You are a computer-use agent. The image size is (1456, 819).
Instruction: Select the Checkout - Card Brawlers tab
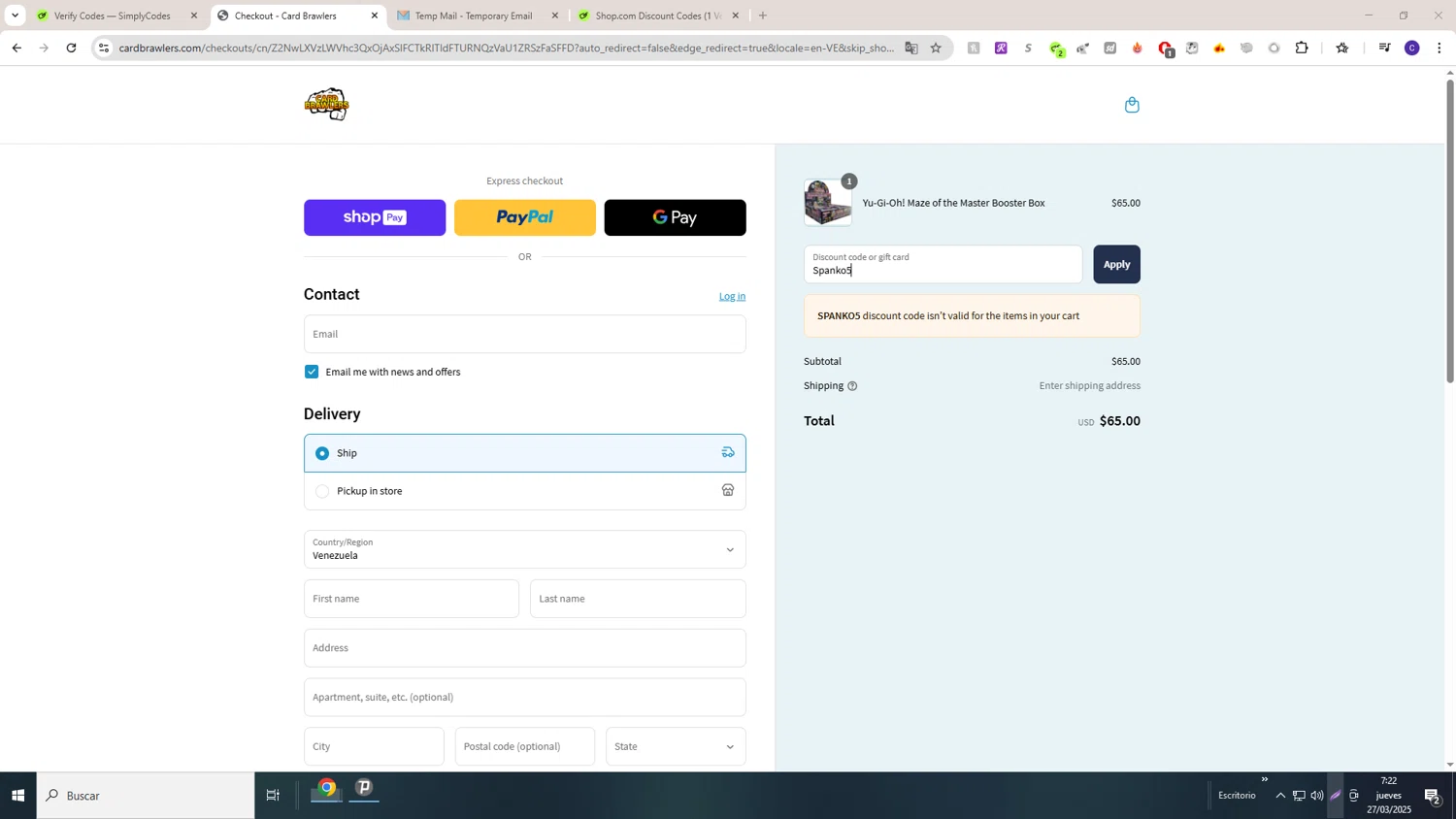pos(285,16)
